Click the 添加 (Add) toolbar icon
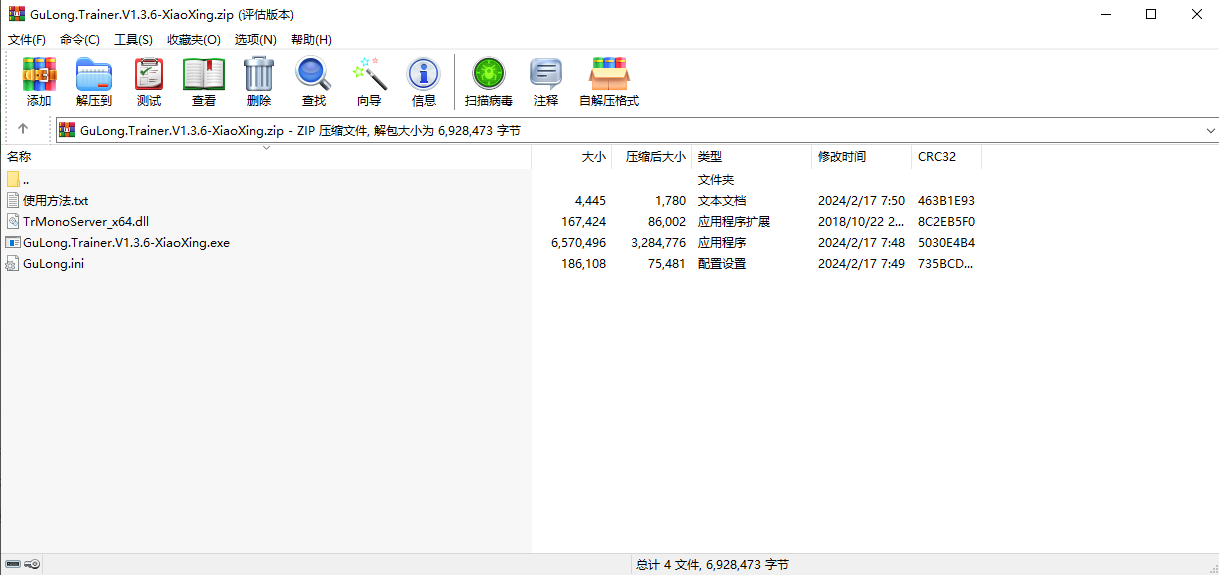 (x=39, y=74)
